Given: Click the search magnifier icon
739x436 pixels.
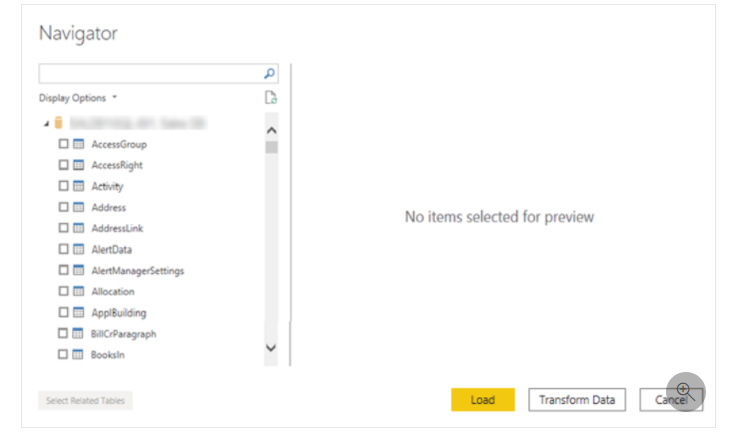Looking at the screenshot, I should coord(269,74).
